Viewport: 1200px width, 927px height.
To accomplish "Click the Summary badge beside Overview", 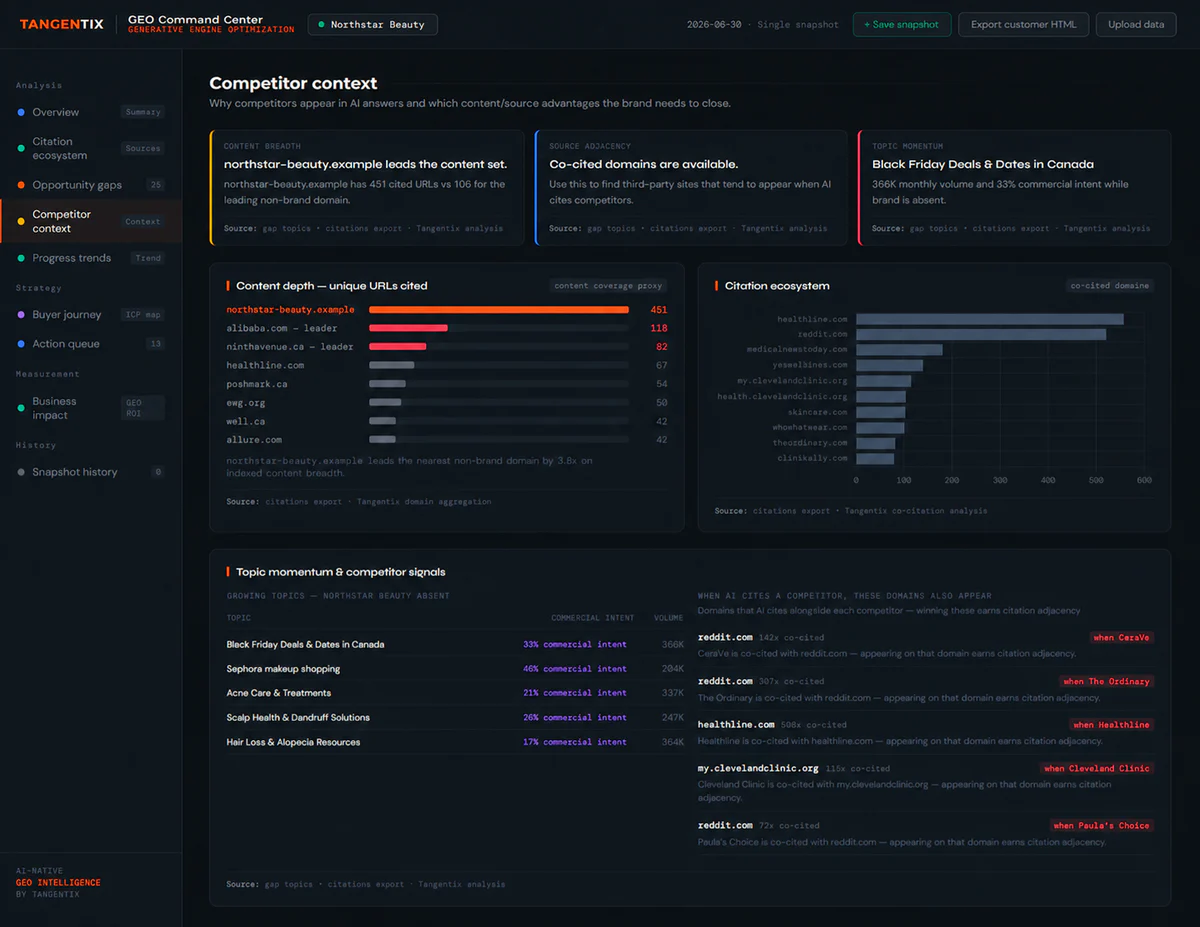I will tap(143, 112).
